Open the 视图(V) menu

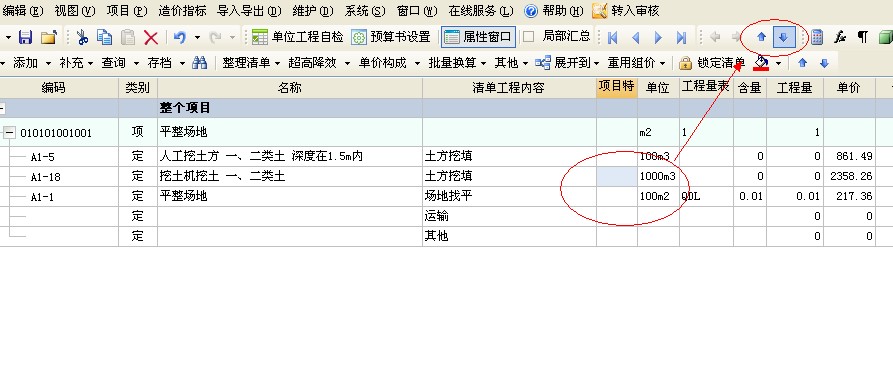coord(75,11)
